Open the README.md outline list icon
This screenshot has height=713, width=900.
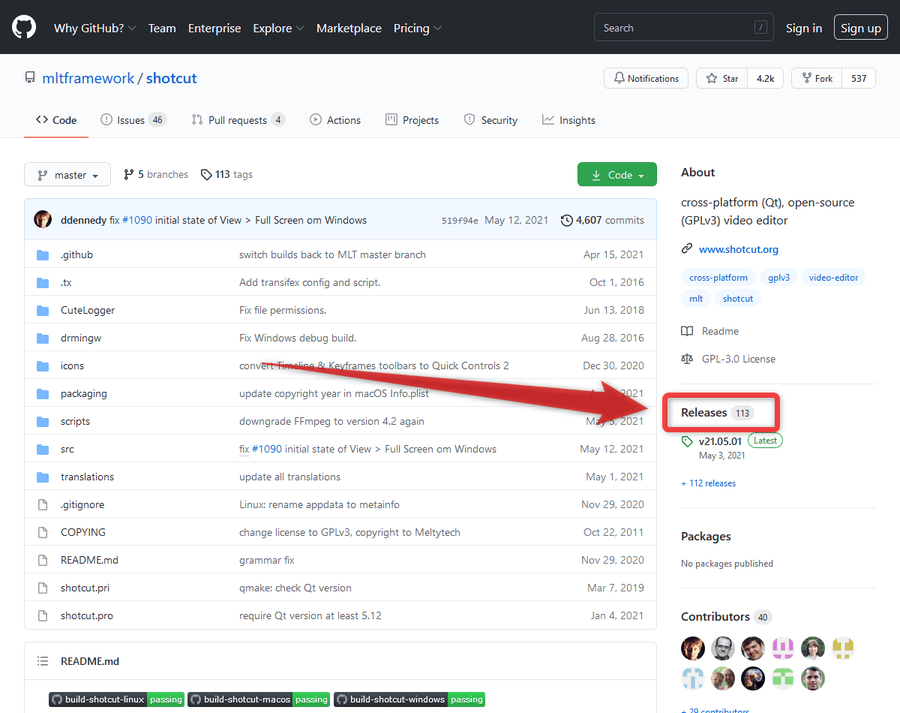[x=42, y=661]
